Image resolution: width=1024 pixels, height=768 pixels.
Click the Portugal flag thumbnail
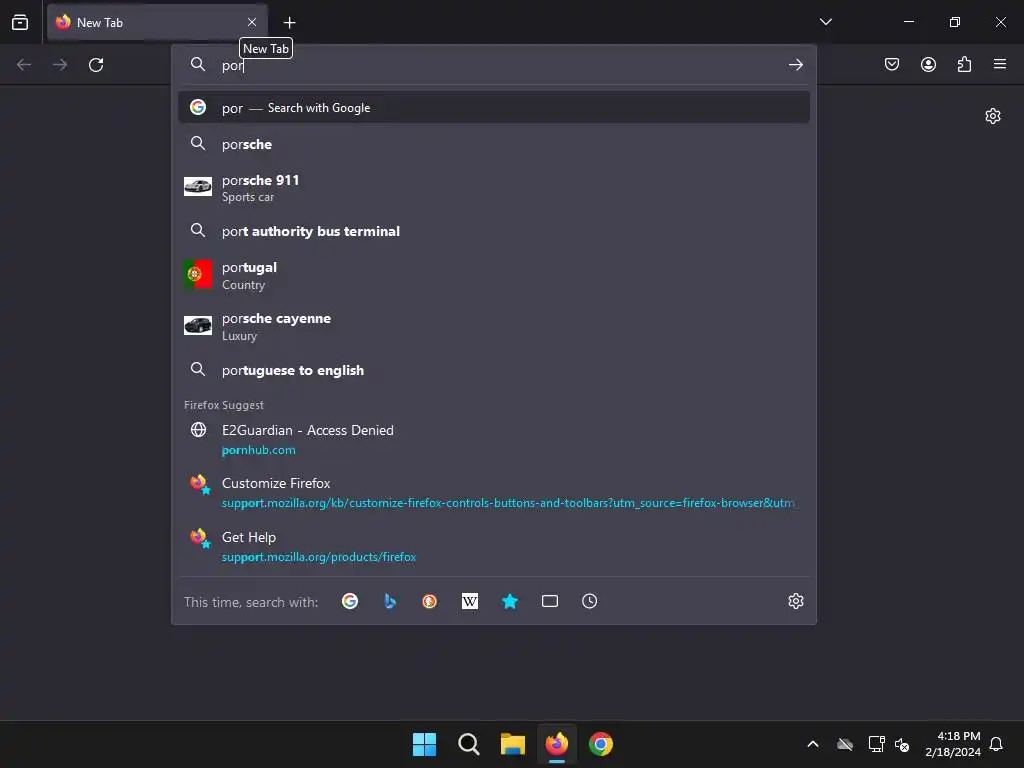(x=198, y=274)
